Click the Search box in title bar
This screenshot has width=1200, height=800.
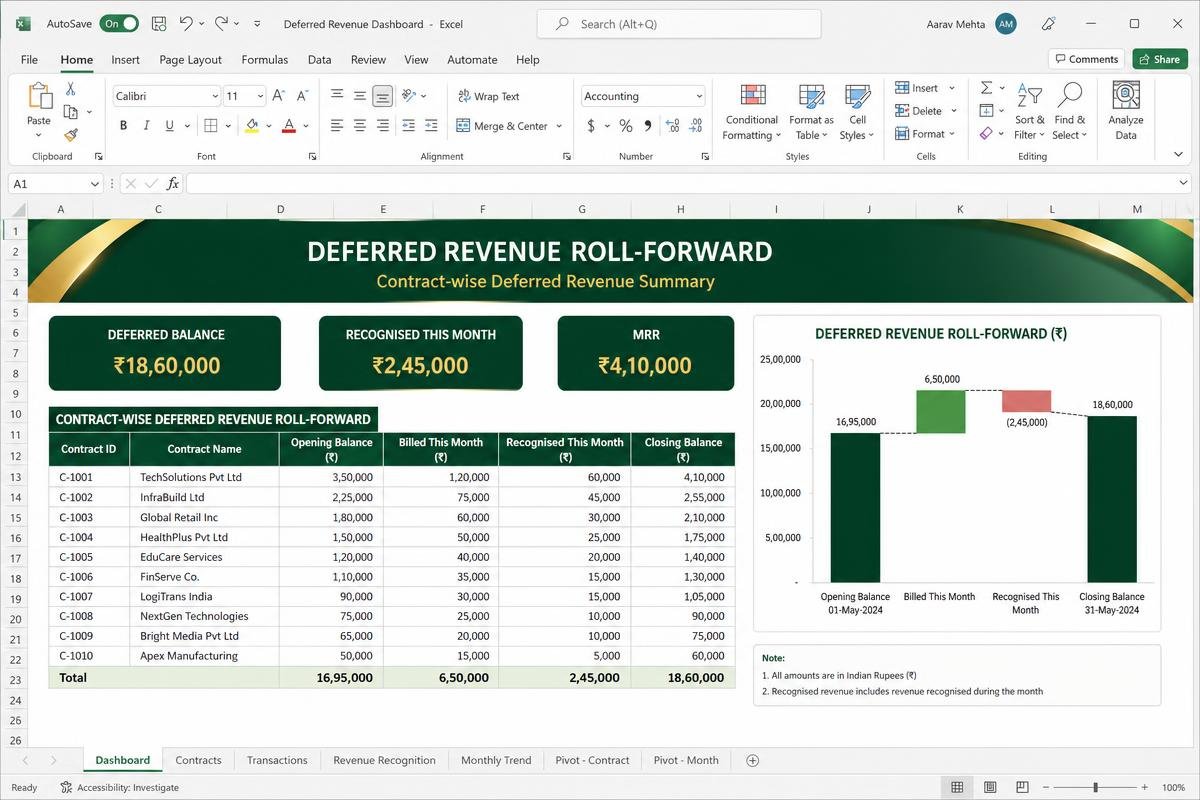679,23
